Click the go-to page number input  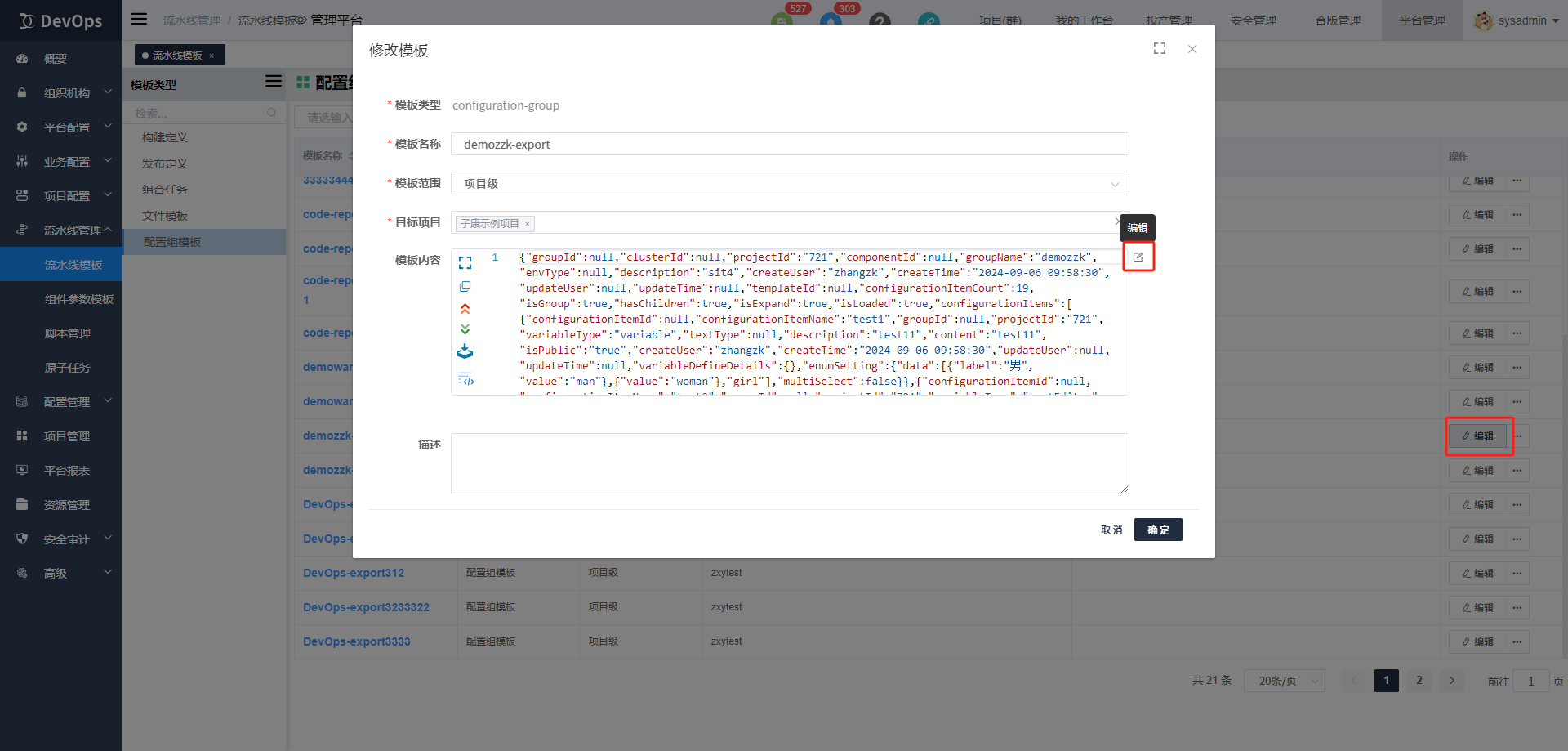(1531, 681)
